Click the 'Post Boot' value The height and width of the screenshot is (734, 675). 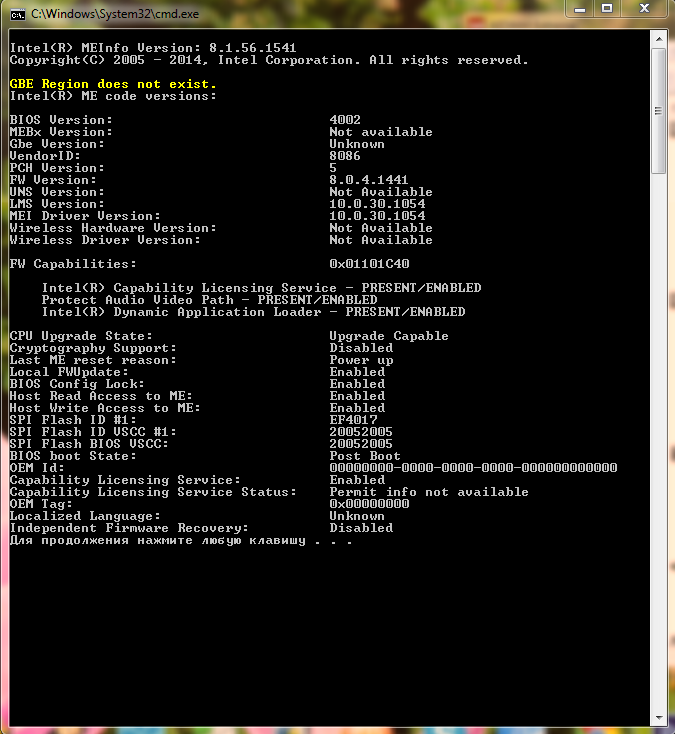pyautogui.click(x=365, y=456)
